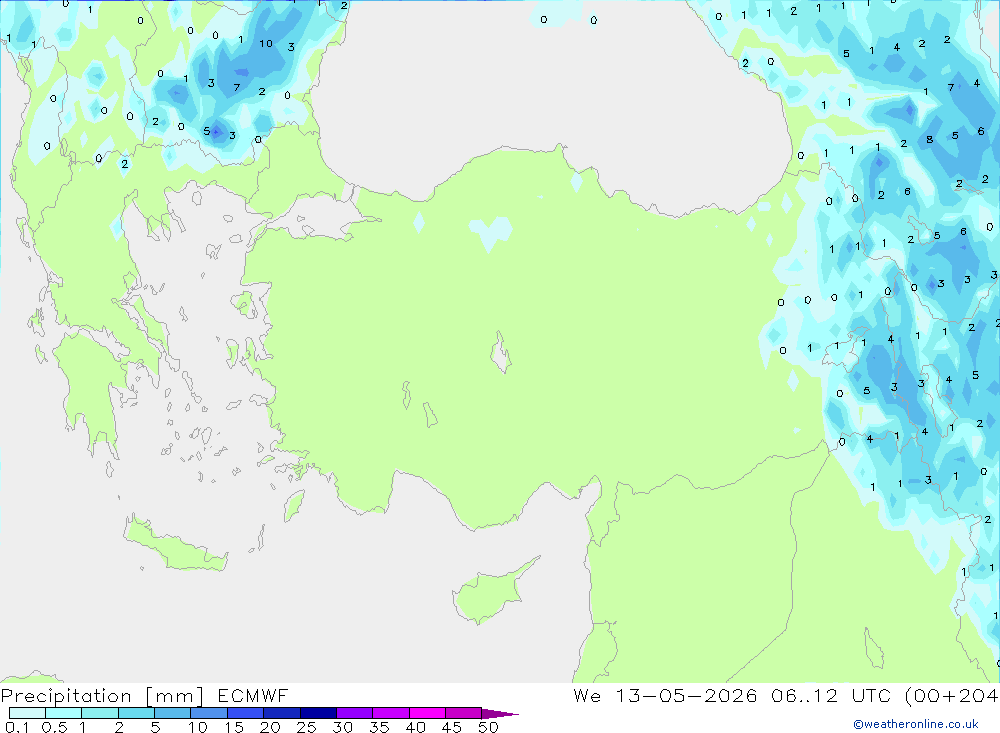Click the date '13-05-2026' in the footer
Viewport: 1000px width, 733px height.
686,695
